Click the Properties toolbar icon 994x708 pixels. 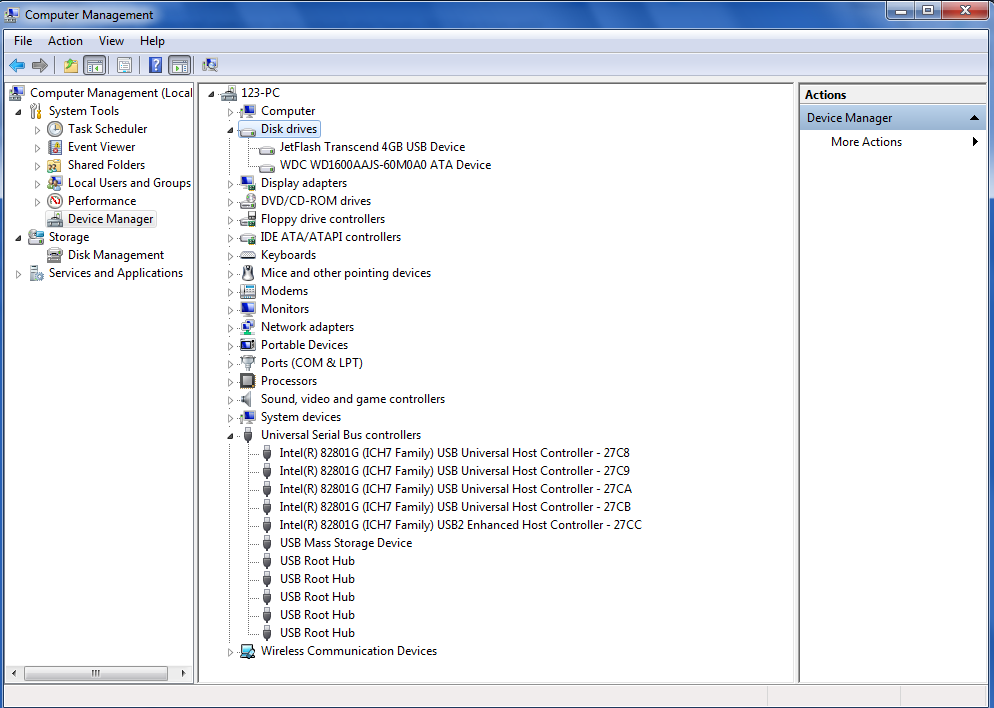click(x=124, y=65)
